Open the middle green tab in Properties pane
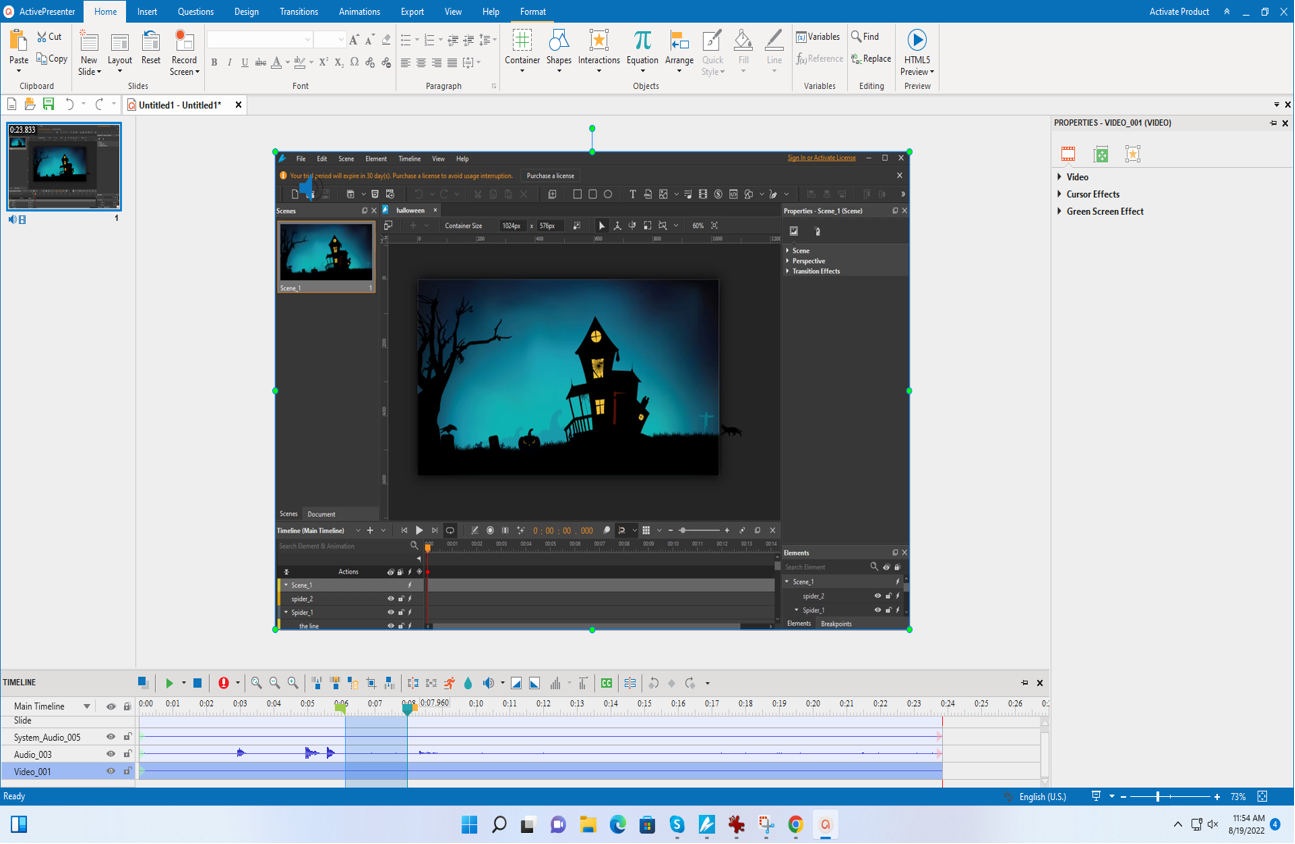1295x844 pixels. click(x=1101, y=155)
